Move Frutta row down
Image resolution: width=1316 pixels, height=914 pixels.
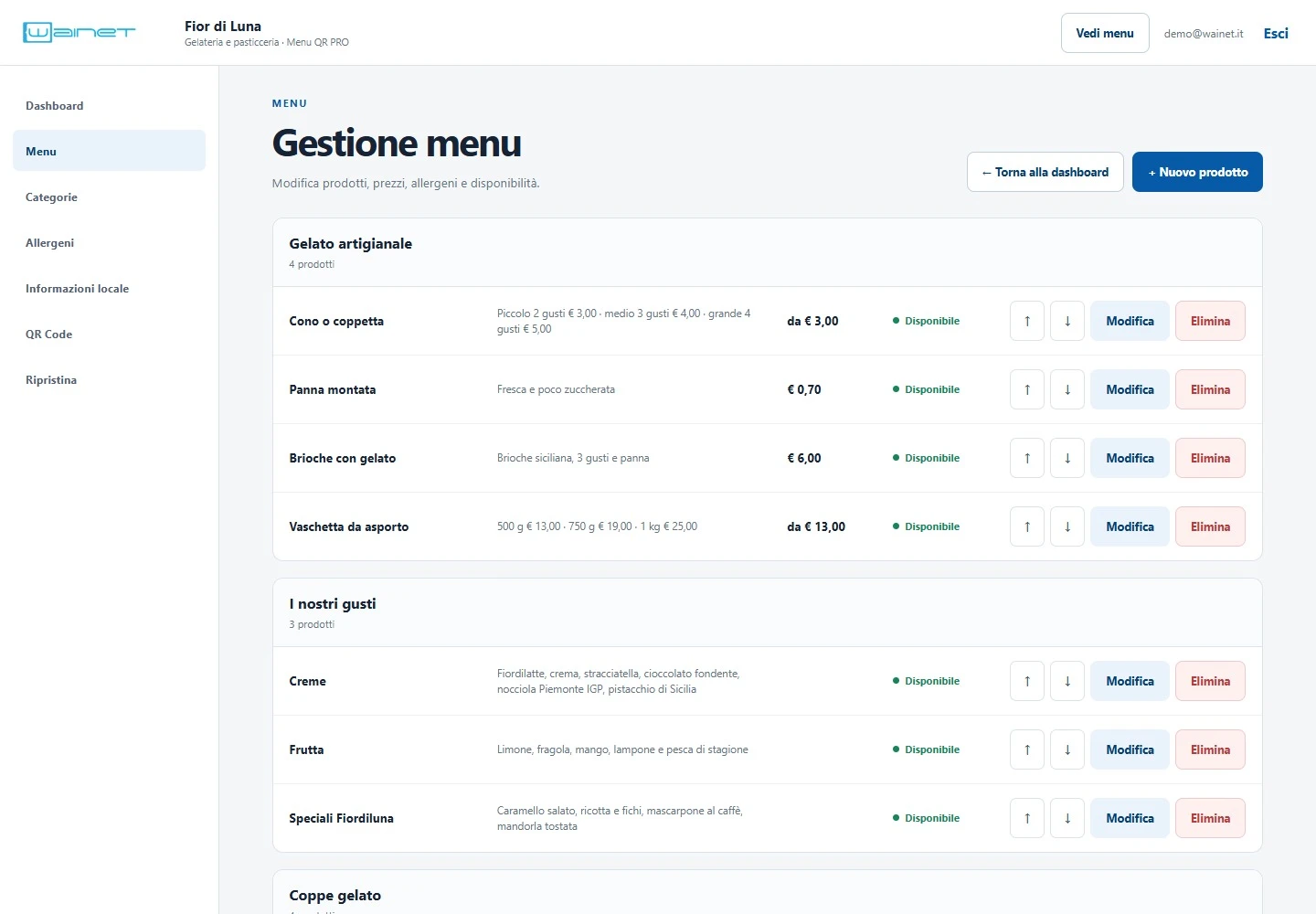tap(1067, 749)
